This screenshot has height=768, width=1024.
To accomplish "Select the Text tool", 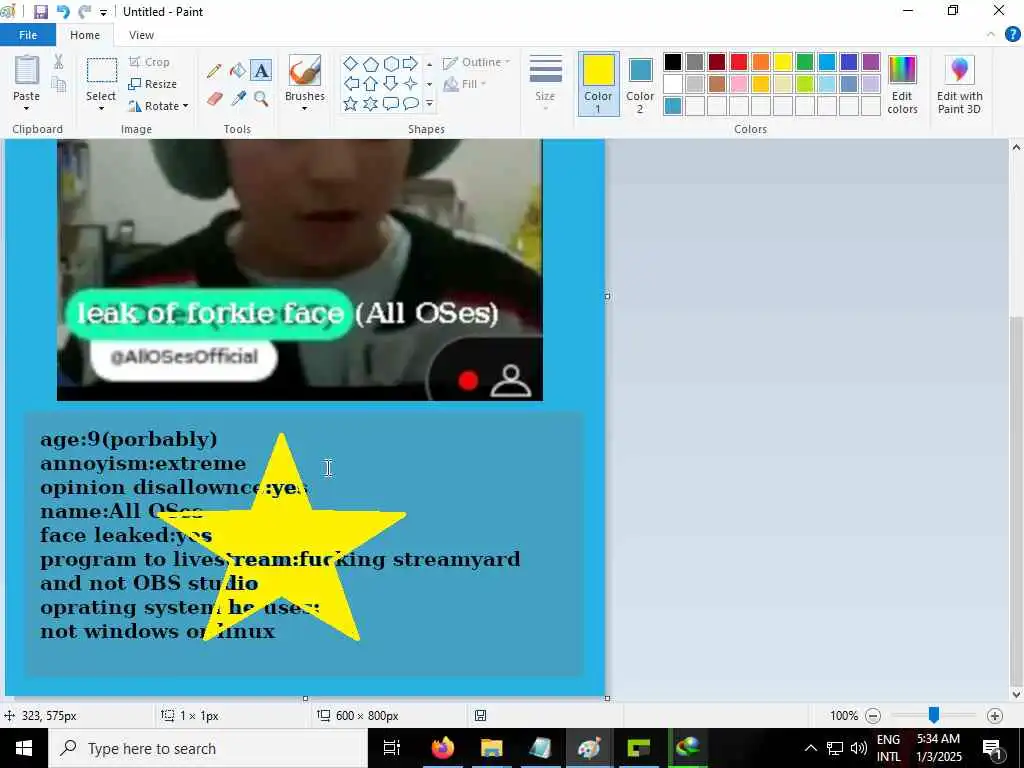I will (261, 71).
